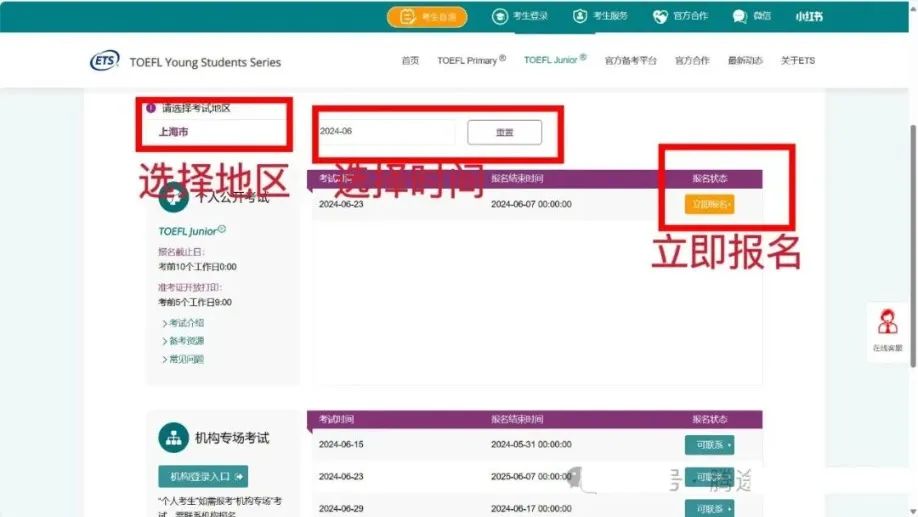Open the 小红书 link

pyautogui.click(x=809, y=16)
